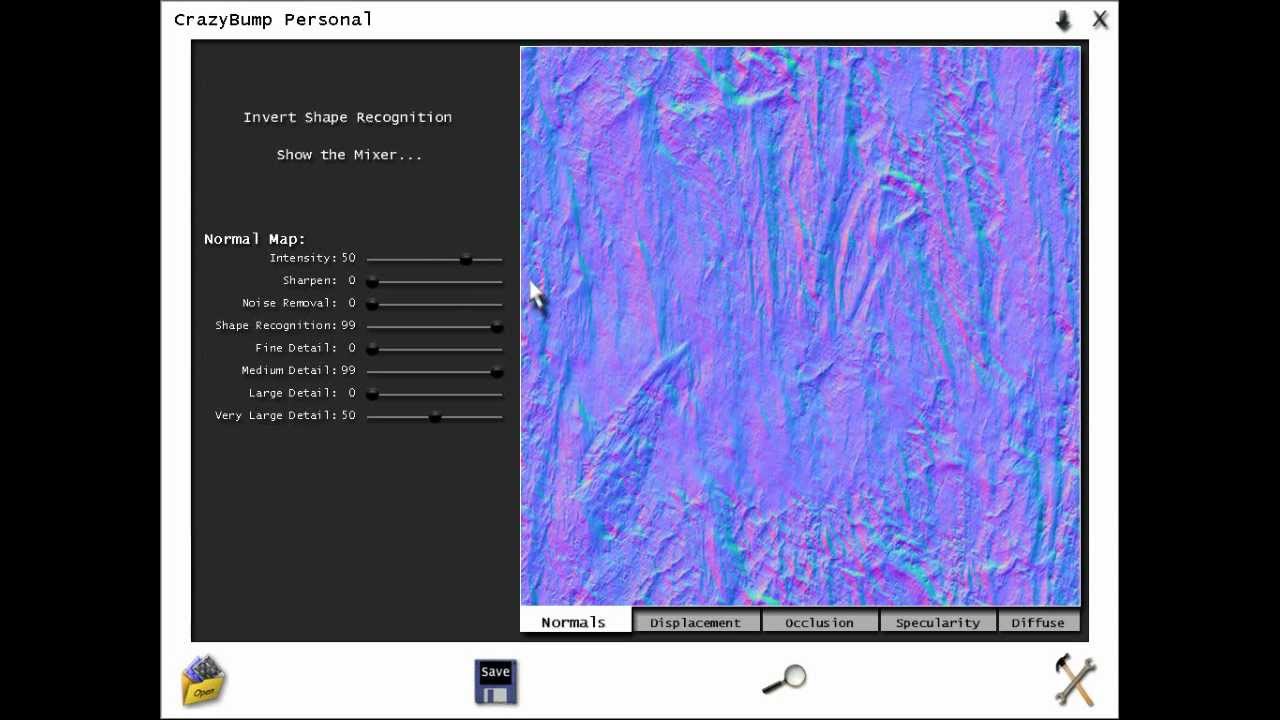Switch to the Displacement tab

(x=696, y=622)
